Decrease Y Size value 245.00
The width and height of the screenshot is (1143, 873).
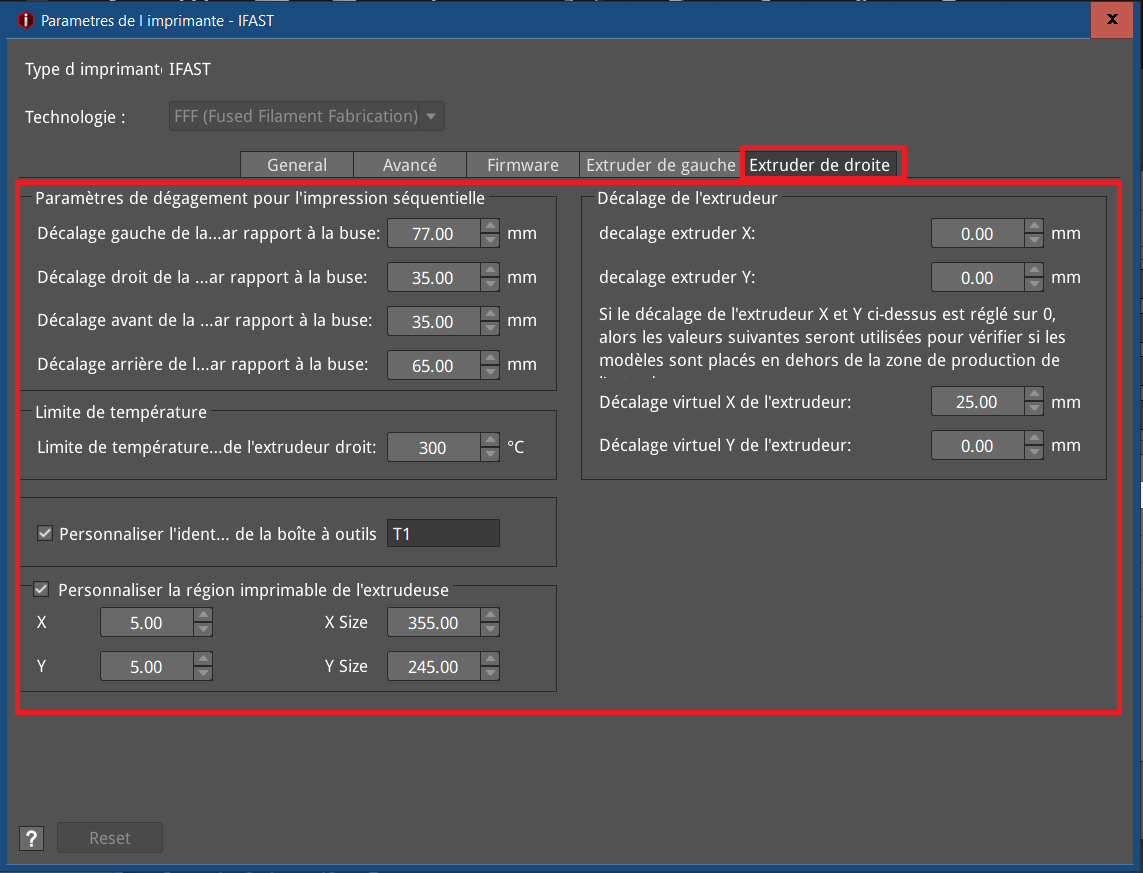tap(491, 673)
